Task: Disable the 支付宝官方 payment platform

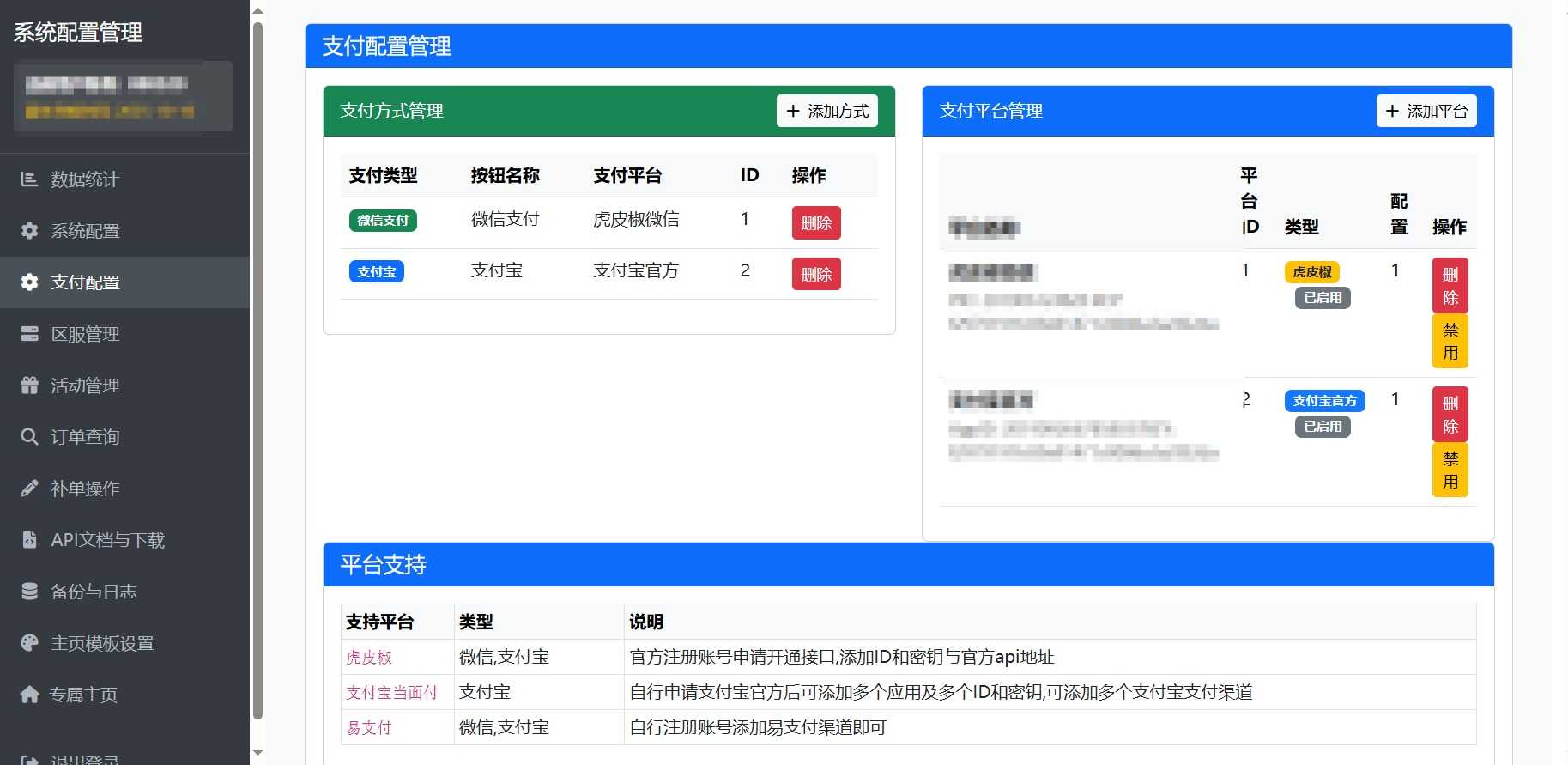Action: click(x=1450, y=471)
